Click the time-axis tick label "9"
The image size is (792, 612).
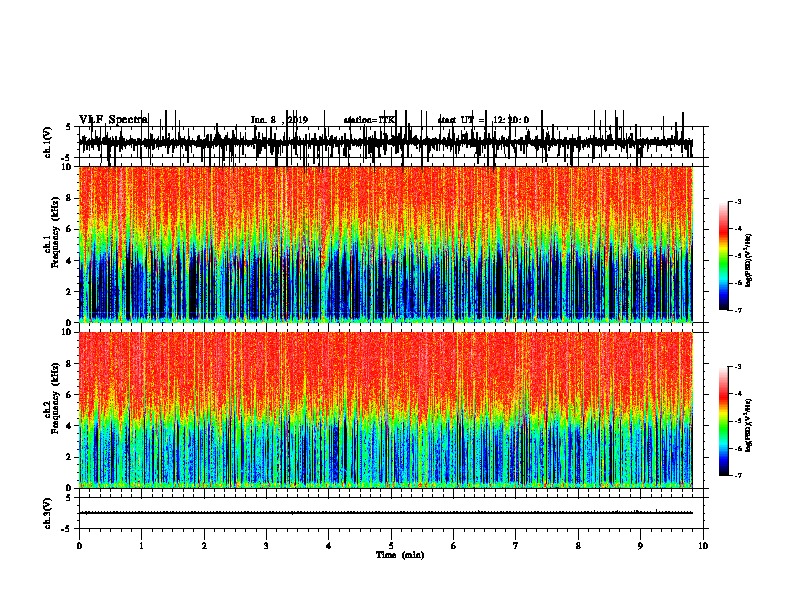[x=640, y=546]
